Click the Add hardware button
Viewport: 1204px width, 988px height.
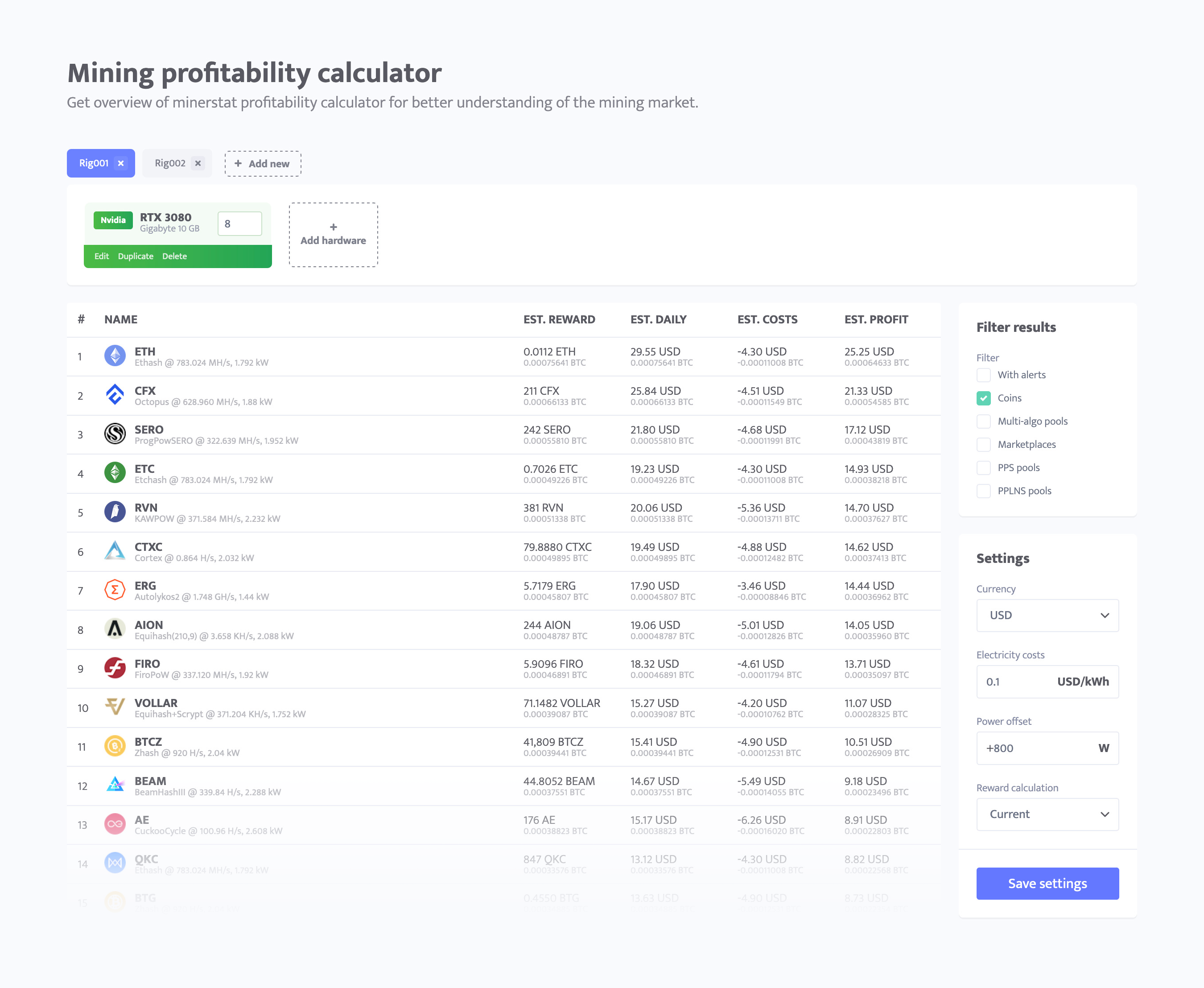[x=333, y=234]
